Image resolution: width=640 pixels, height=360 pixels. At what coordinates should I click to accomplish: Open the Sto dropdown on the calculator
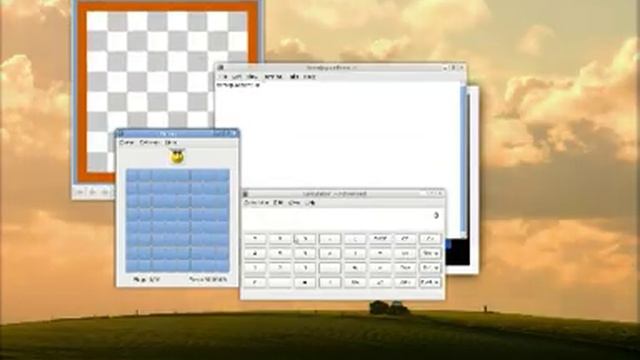point(430,253)
